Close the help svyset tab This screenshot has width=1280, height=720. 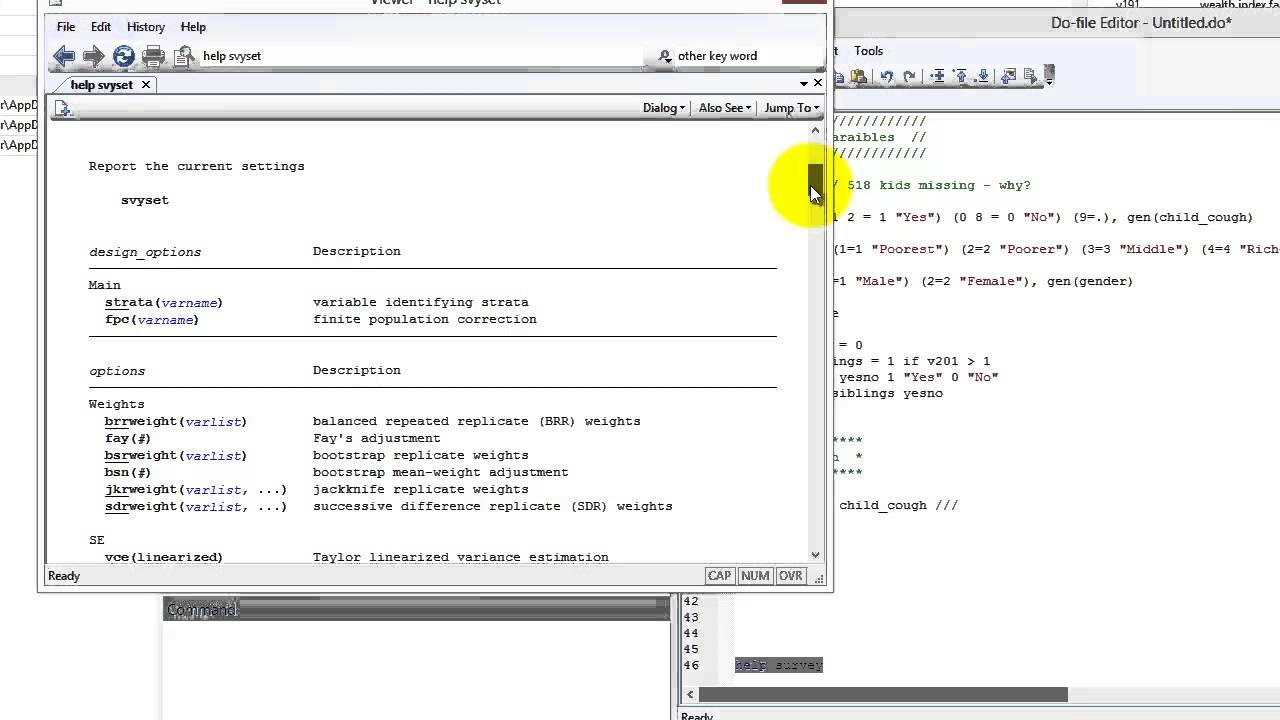click(145, 85)
